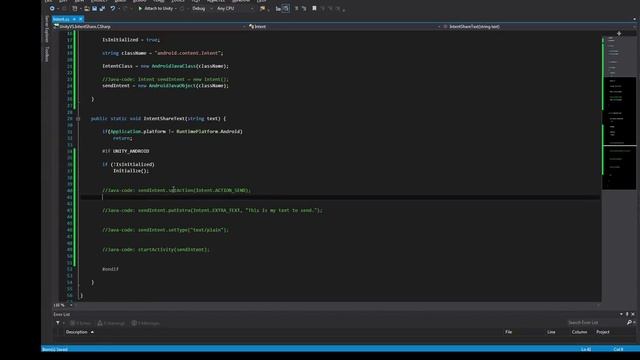This screenshot has width=640, height=360.
Task: Click the Ln 41 status bar indicator
Action: click(x=586, y=349)
